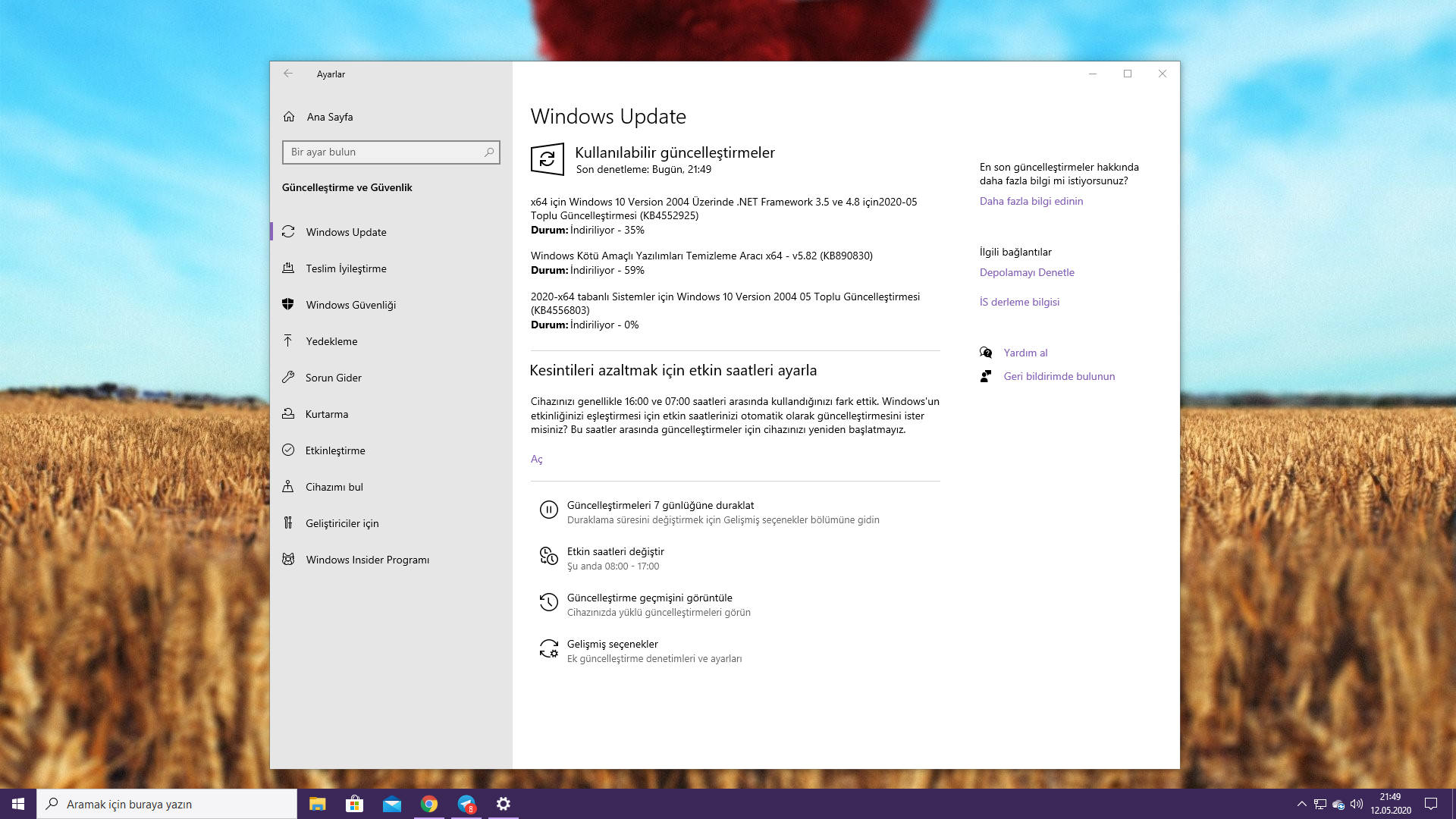Click the Settings gear in the taskbar

coord(504,804)
